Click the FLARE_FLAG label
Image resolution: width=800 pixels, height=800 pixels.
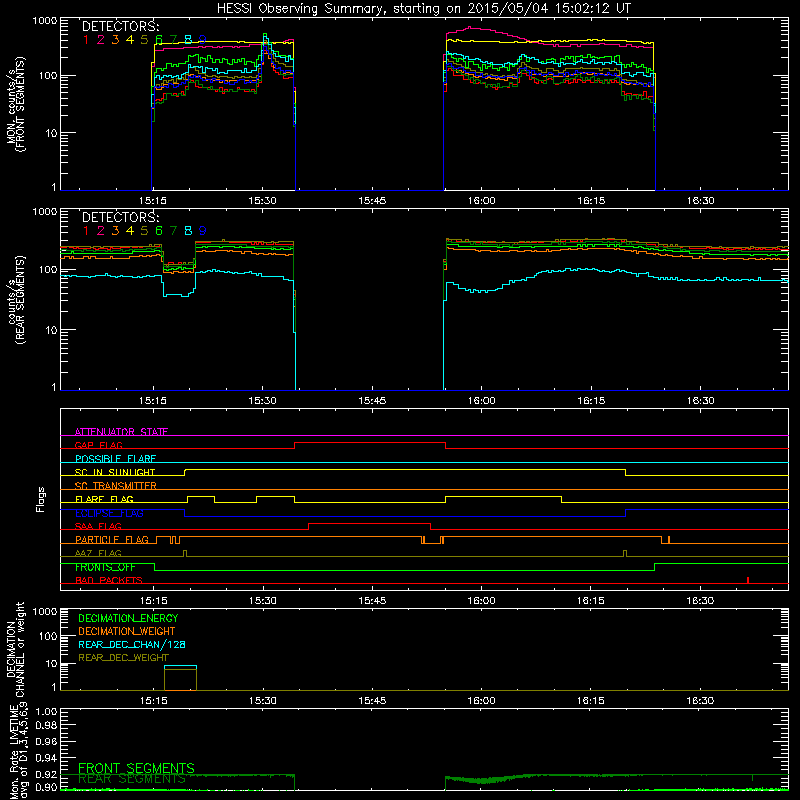pyautogui.click(x=104, y=499)
